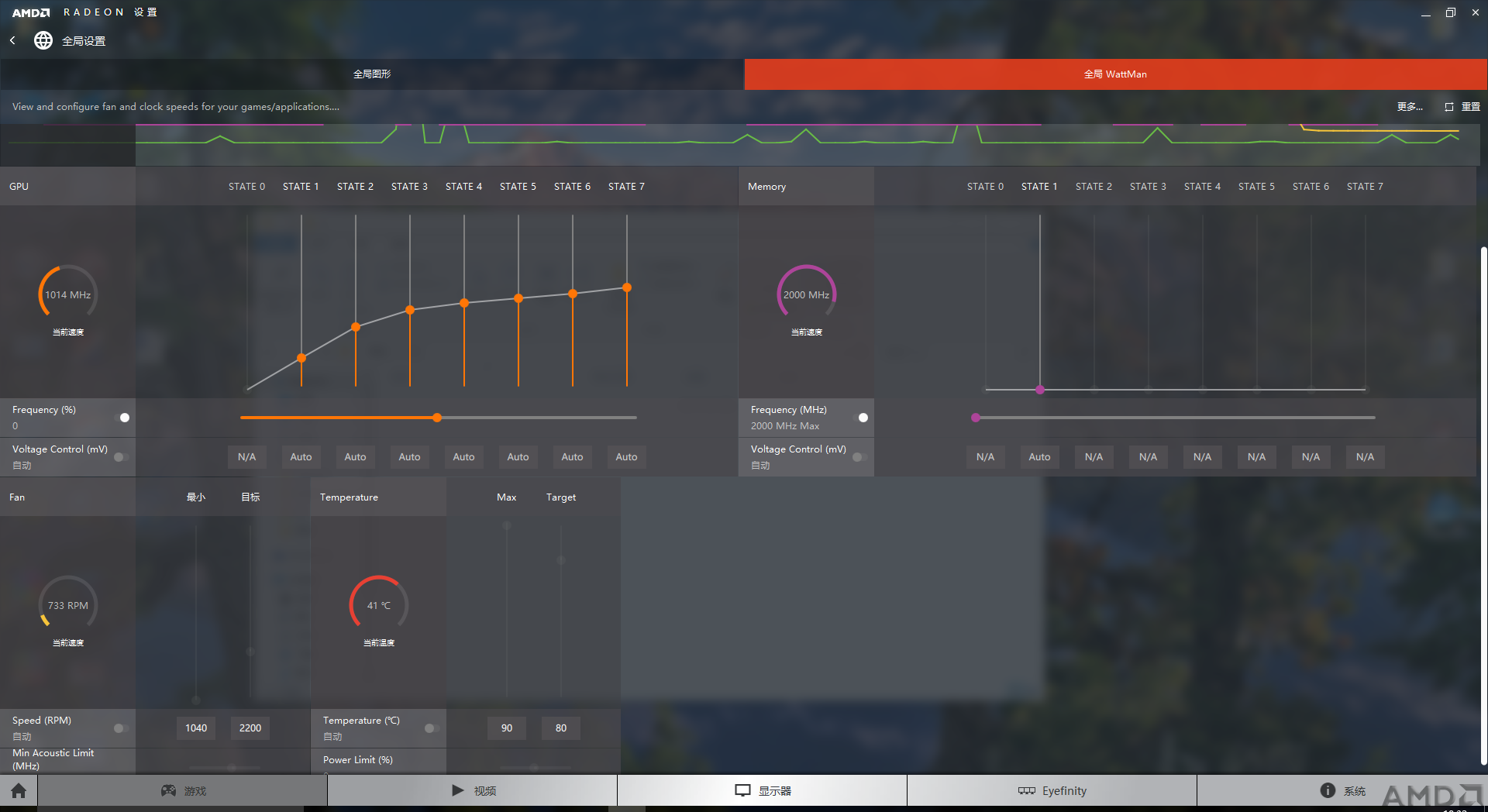The height and width of the screenshot is (812, 1488).
Task: Click Memory State 7 voltage N/A field
Action: [x=1365, y=457]
